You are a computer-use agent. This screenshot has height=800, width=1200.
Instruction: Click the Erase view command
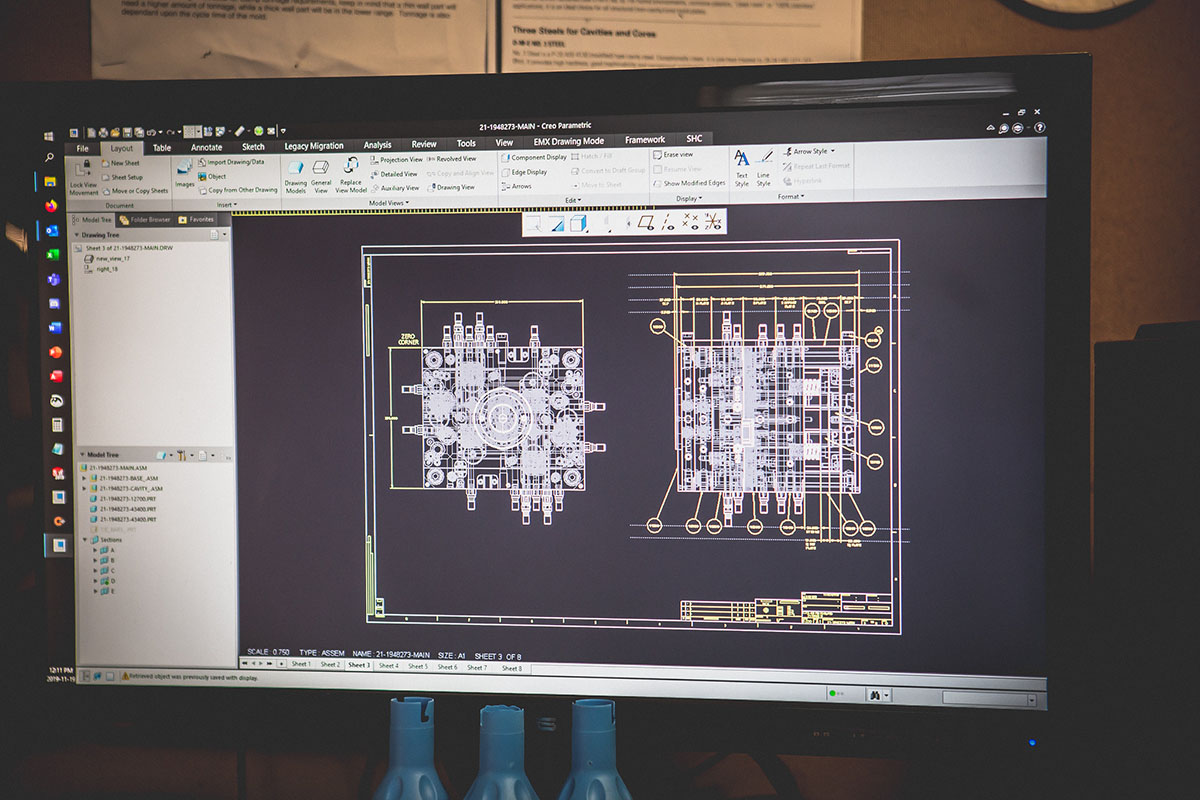click(673, 154)
